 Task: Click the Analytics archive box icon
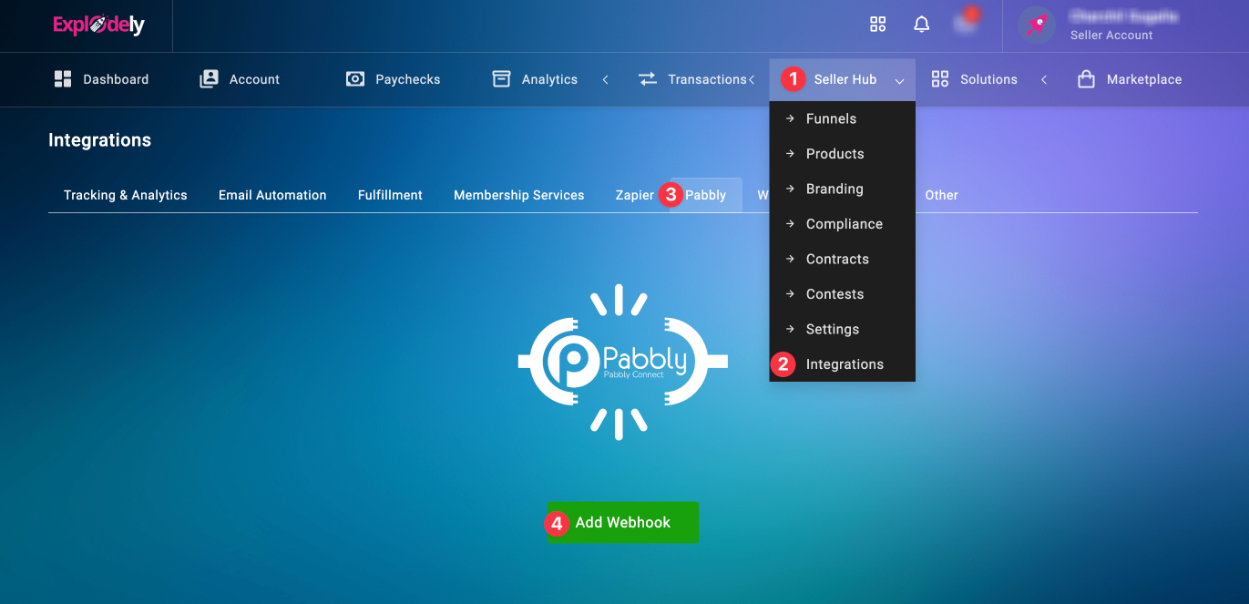(502, 79)
